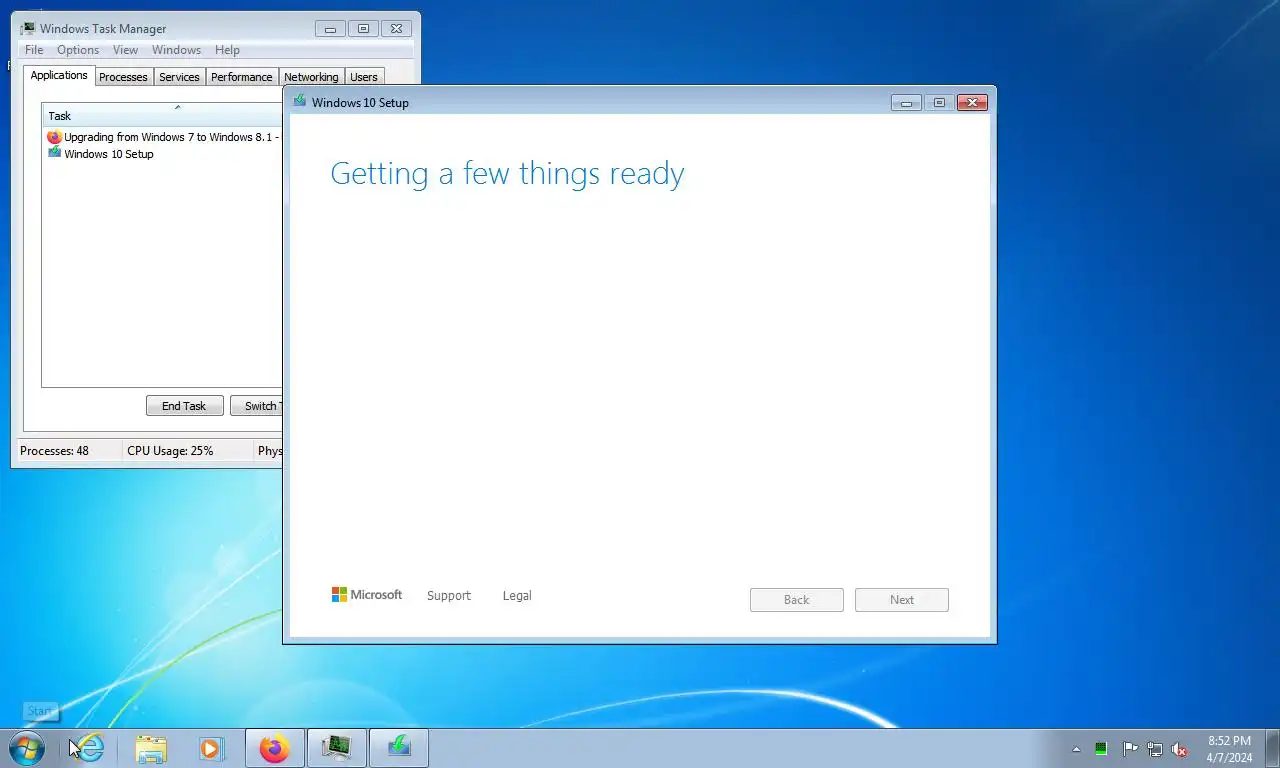Open Windows Media Player taskbar icon
The image size is (1280, 768).
[211, 748]
